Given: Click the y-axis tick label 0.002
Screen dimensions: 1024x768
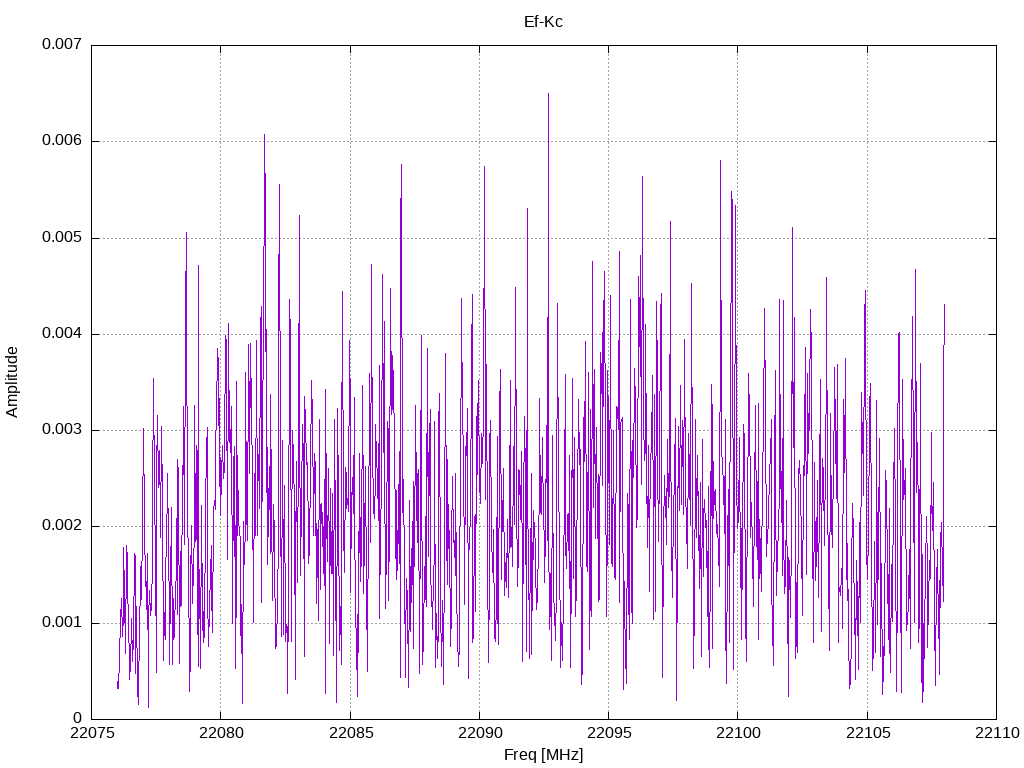Looking at the screenshot, I should point(62,526).
